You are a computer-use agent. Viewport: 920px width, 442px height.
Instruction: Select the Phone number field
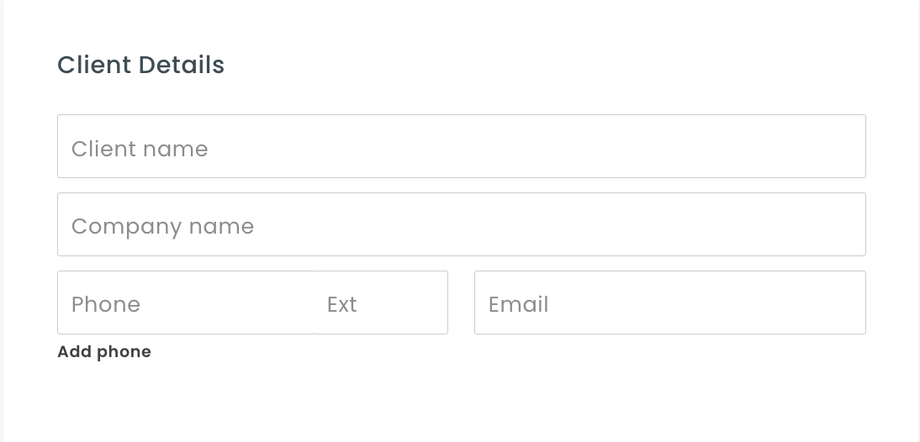pos(185,303)
